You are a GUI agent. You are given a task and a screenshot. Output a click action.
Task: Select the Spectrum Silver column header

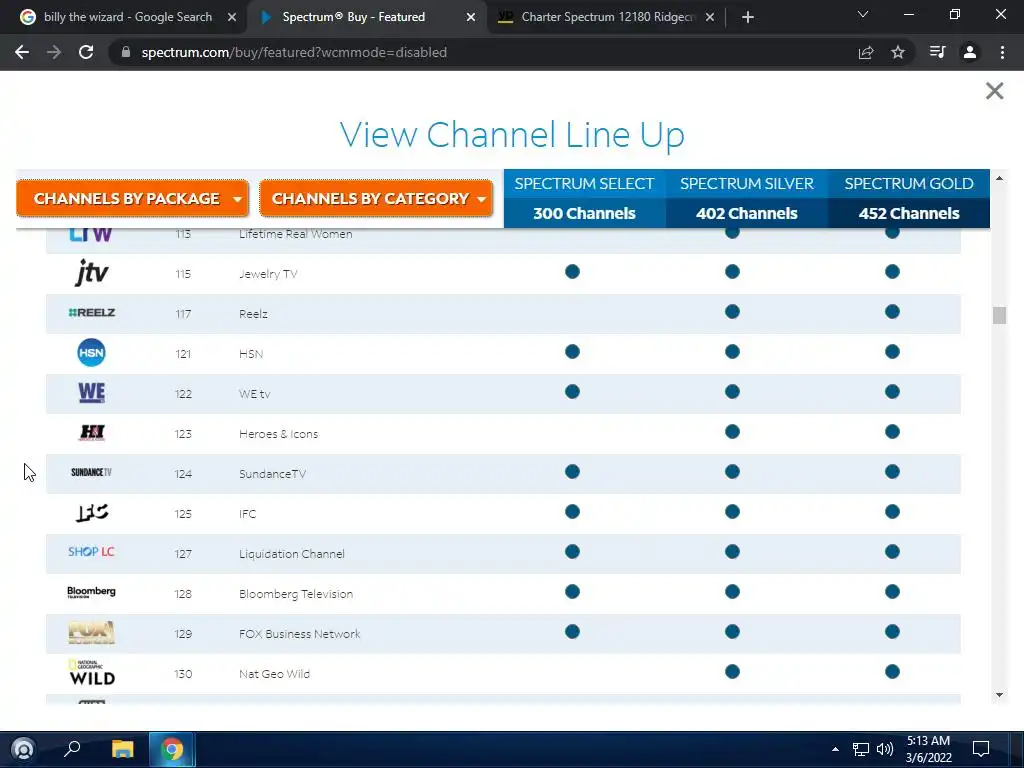tap(746, 199)
